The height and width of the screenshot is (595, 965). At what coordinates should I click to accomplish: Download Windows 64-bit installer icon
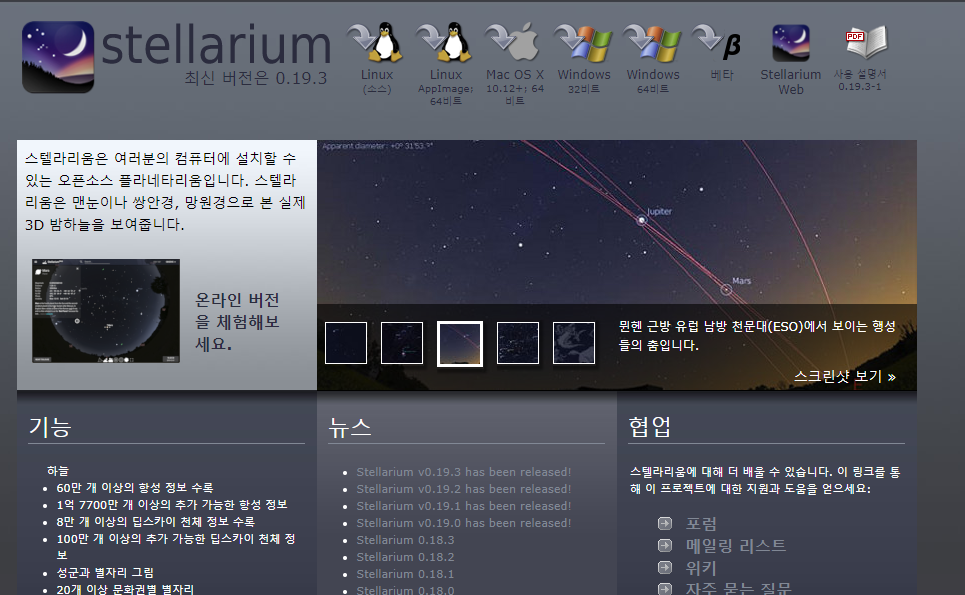click(652, 43)
